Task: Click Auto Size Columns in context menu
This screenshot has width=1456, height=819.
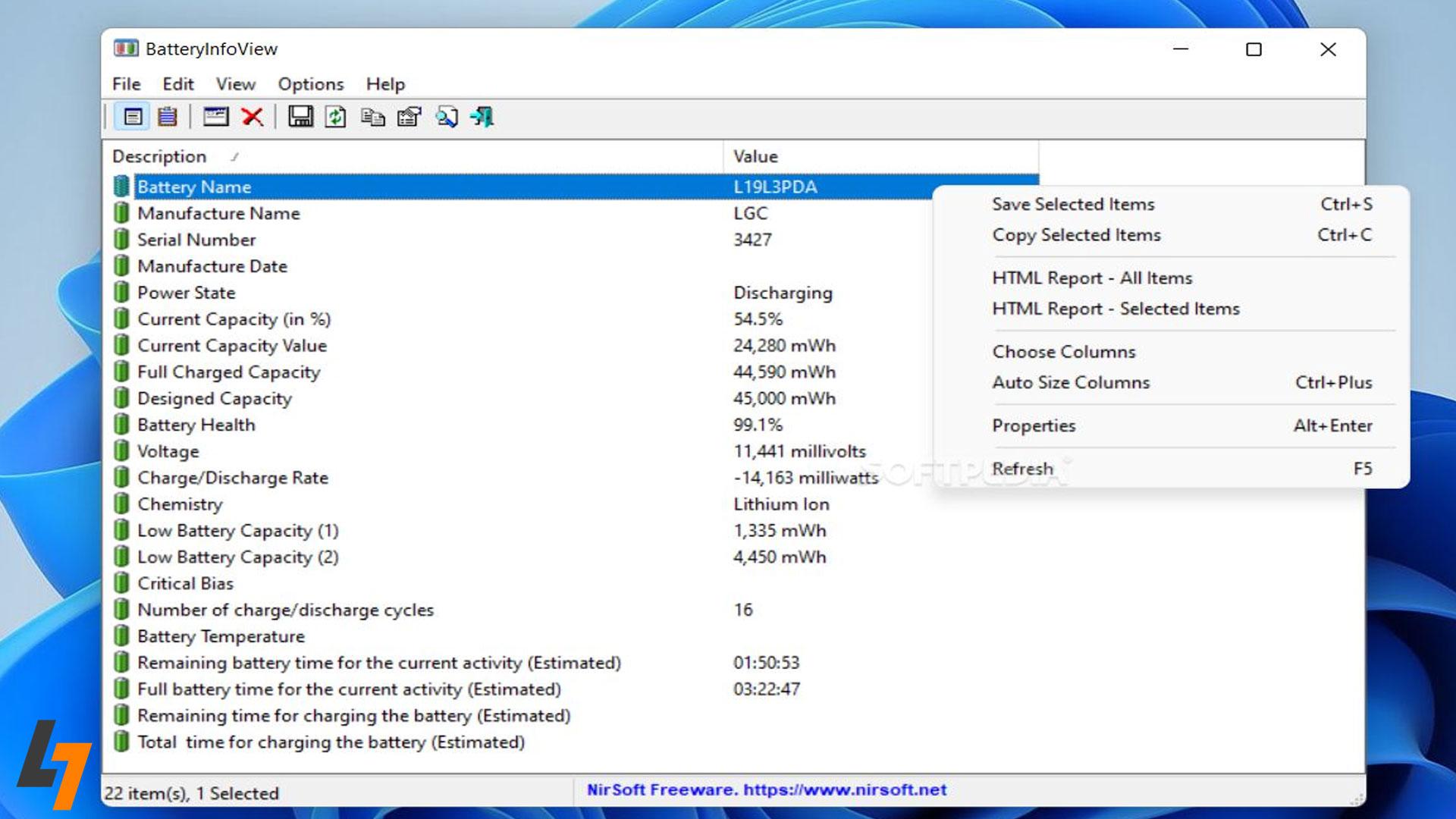Action: 1071,382
